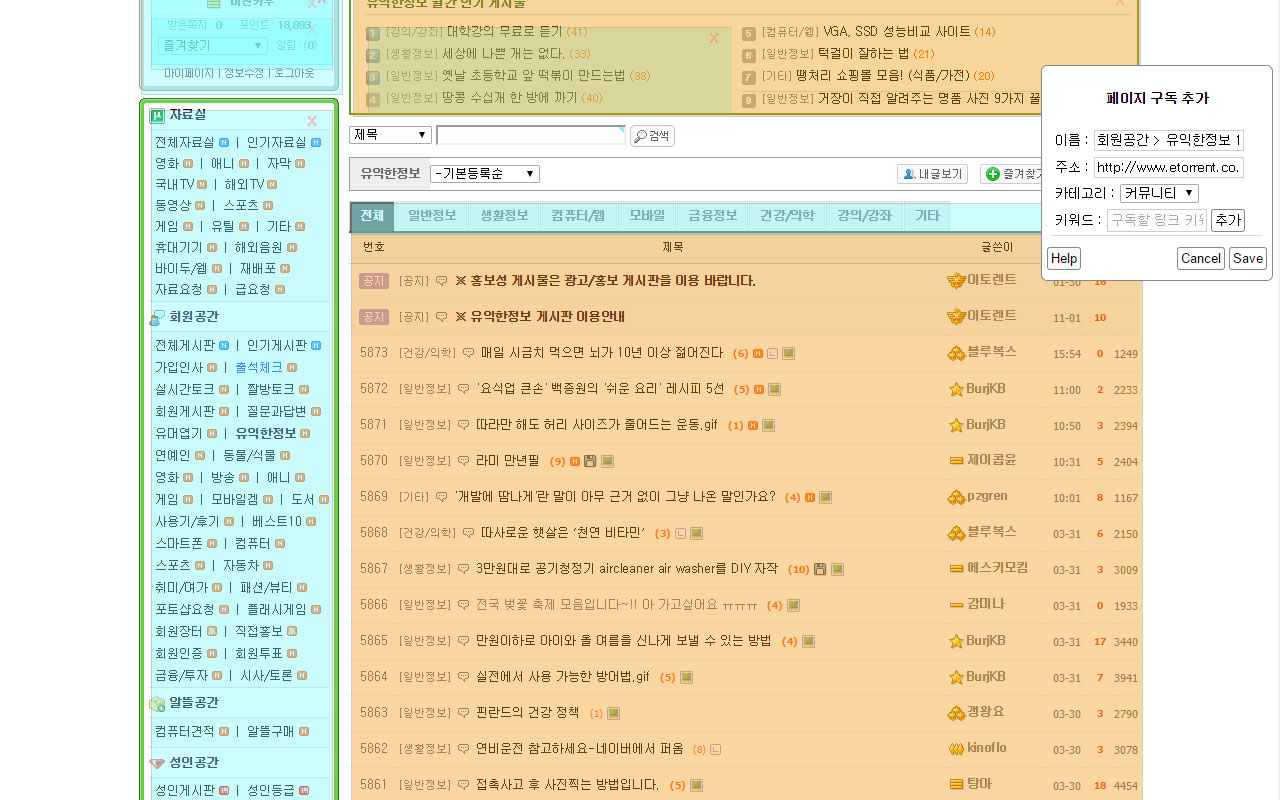The height and width of the screenshot is (800, 1280).
Task: Click the wing badge next to kinoflo
Action: click(x=956, y=748)
